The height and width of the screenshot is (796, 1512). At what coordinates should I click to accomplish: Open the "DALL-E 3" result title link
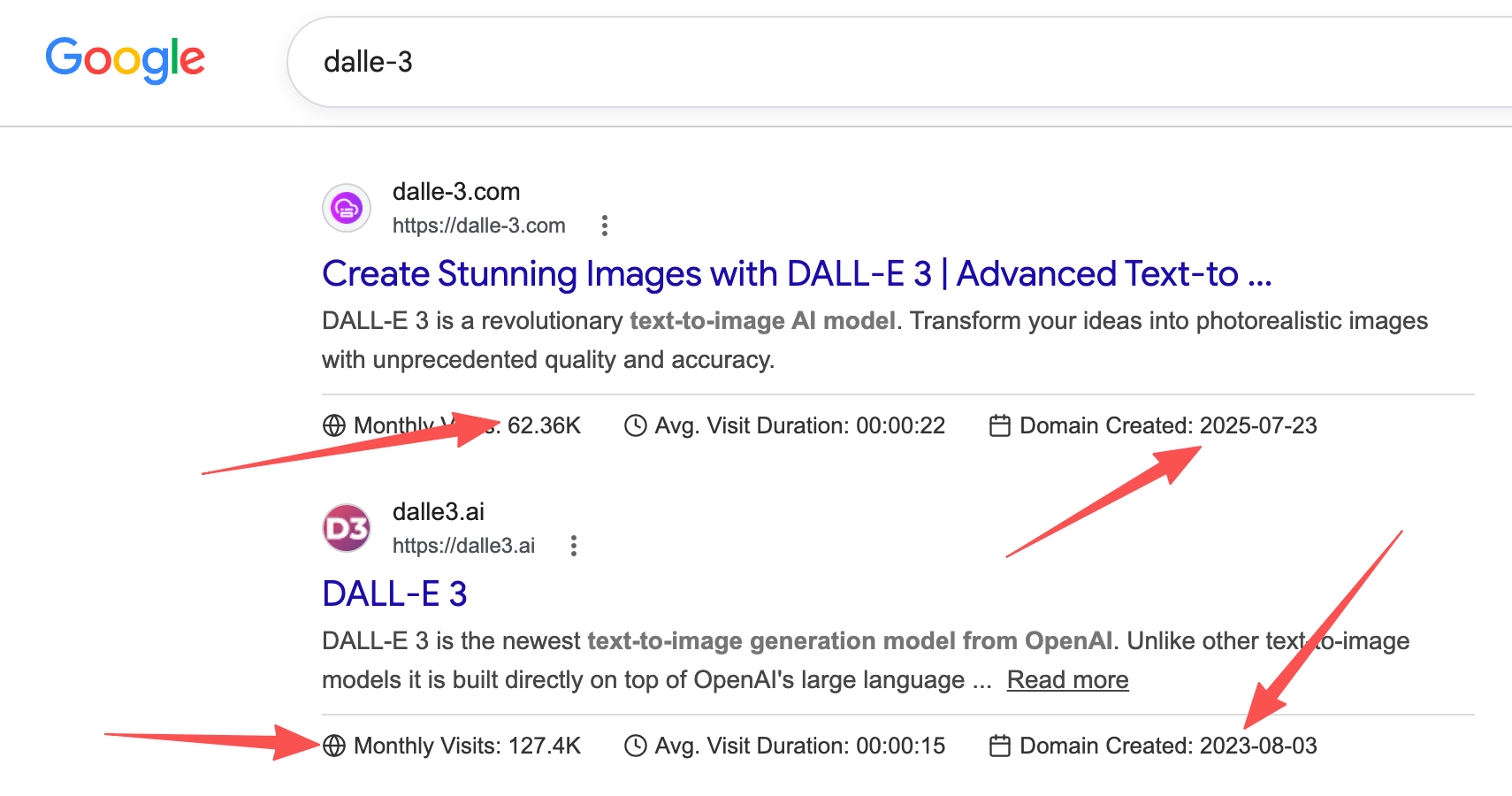tap(394, 594)
